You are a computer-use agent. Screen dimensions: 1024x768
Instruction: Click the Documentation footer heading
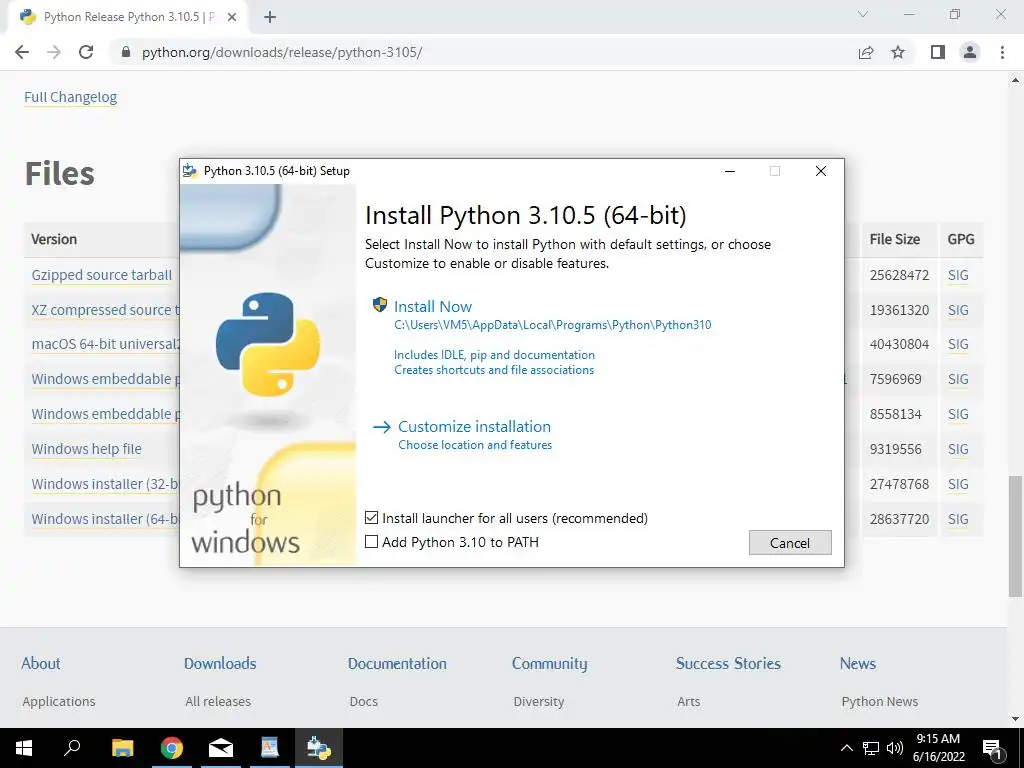pos(397,664)
